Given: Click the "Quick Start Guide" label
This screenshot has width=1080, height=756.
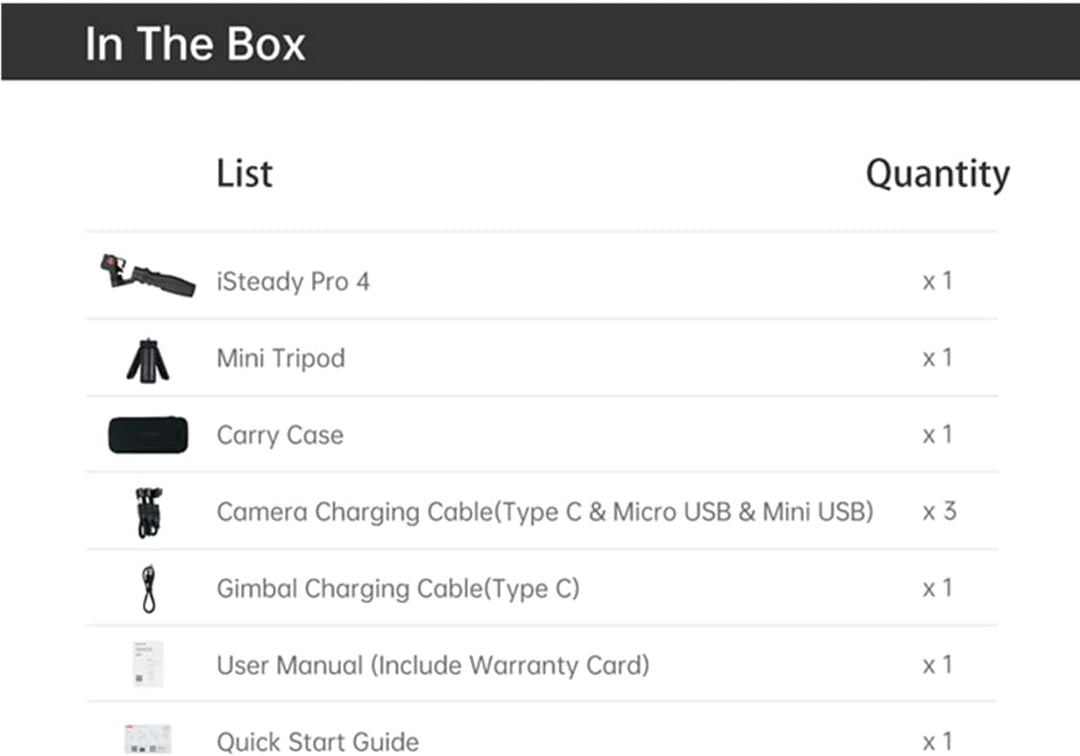Looking at the screenshot, I should point(318,741).
